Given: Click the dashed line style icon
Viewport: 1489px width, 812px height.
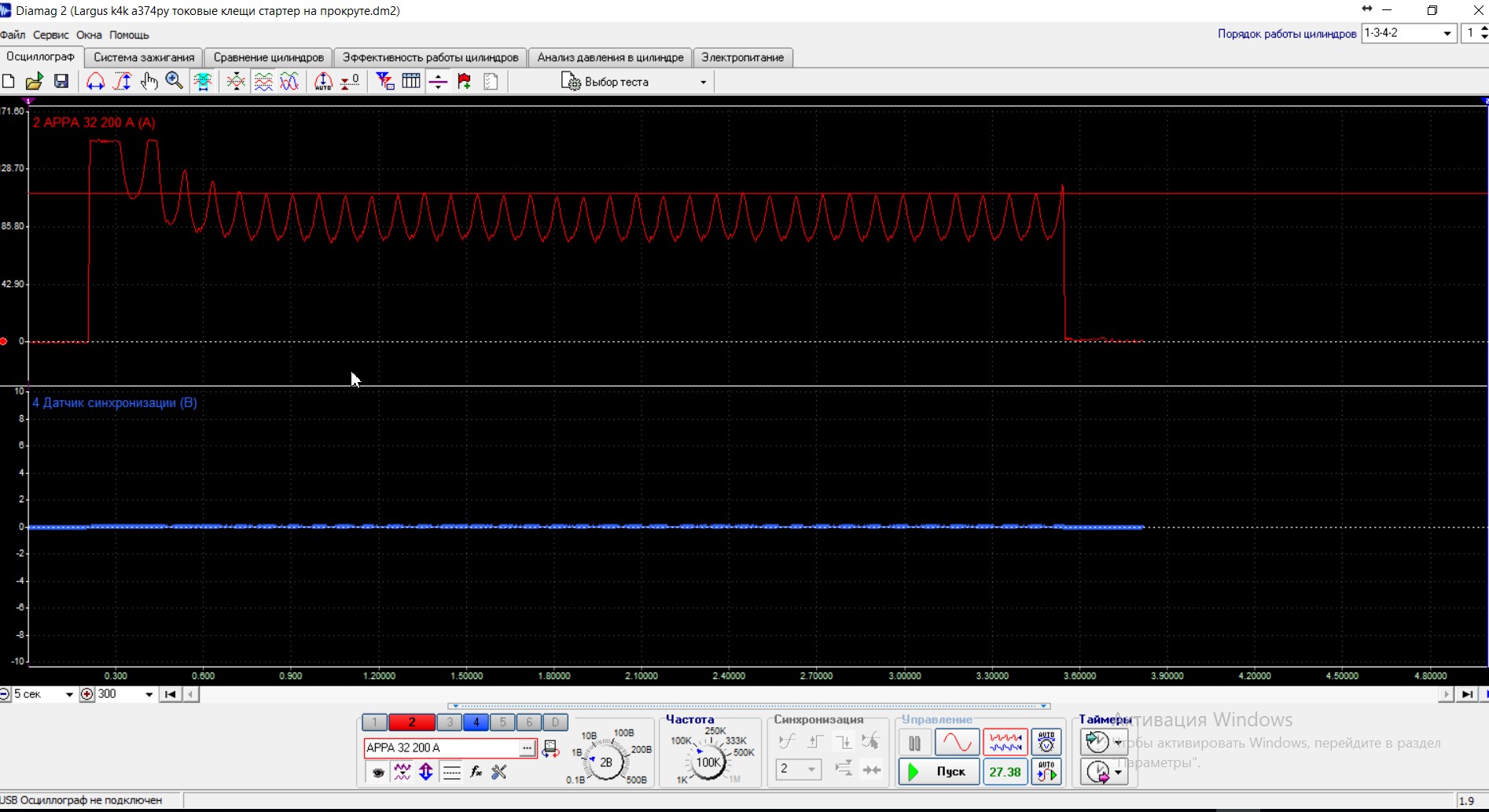Looking at the screenshot, I should pyautogui.click(x=451, y=772).
